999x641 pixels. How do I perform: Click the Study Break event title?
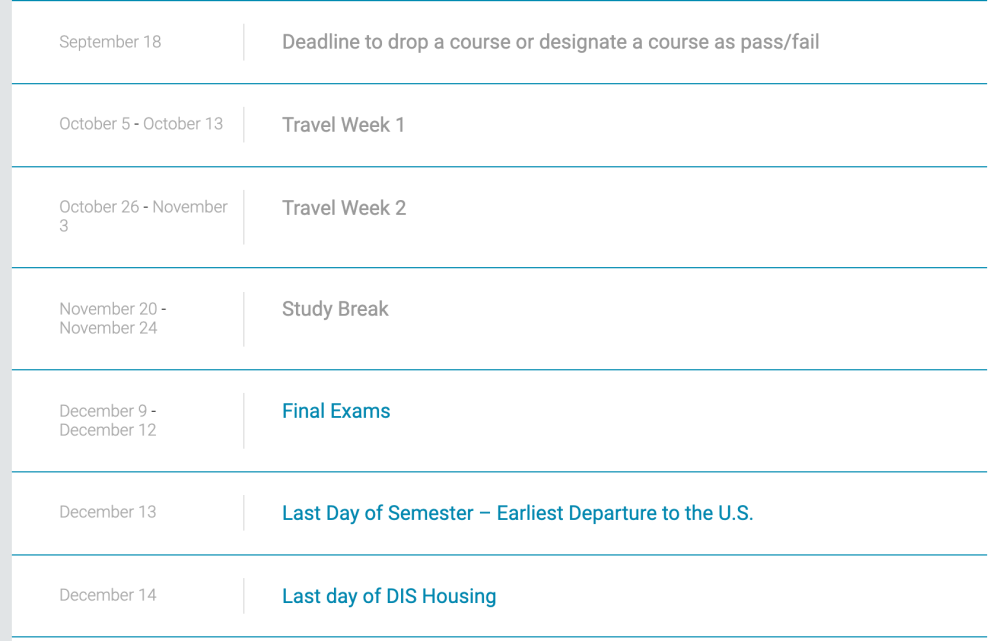335,310
